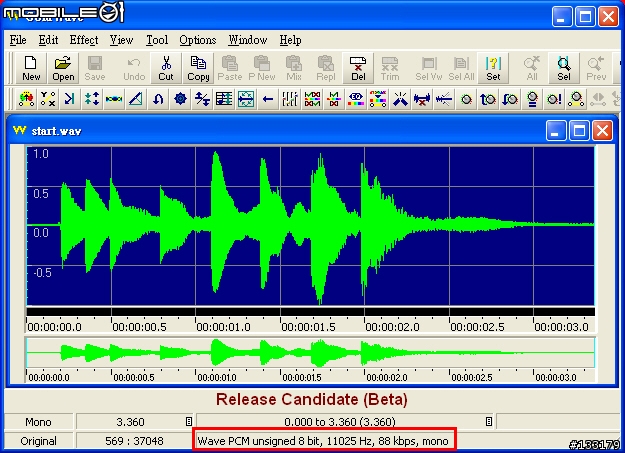Screen dimensions: 625x453
Task: Open the File menu
Action: (18, 40)
